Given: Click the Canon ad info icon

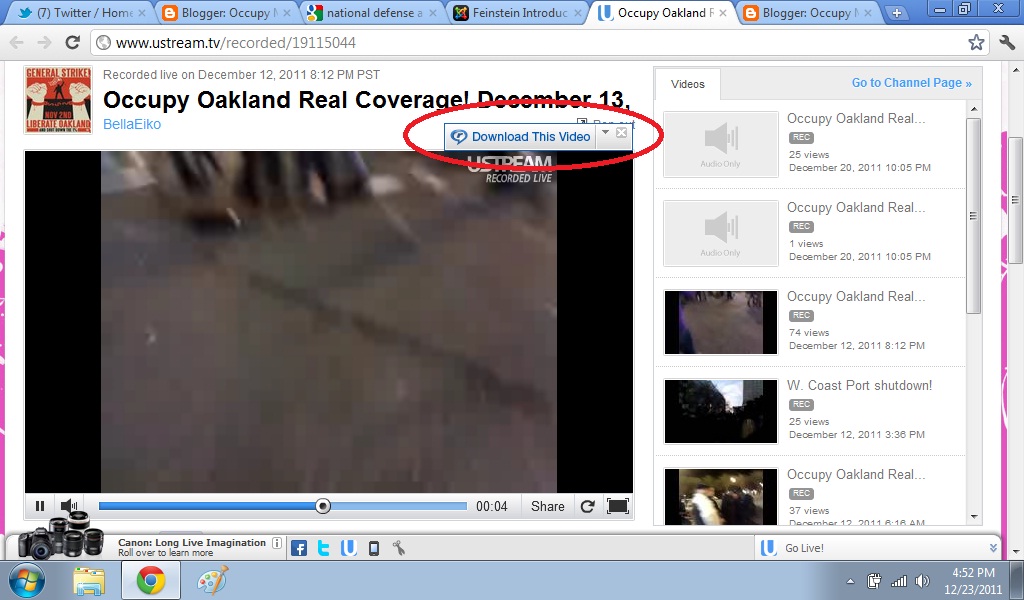Looking at the screenshot, I should click(277, 543).
